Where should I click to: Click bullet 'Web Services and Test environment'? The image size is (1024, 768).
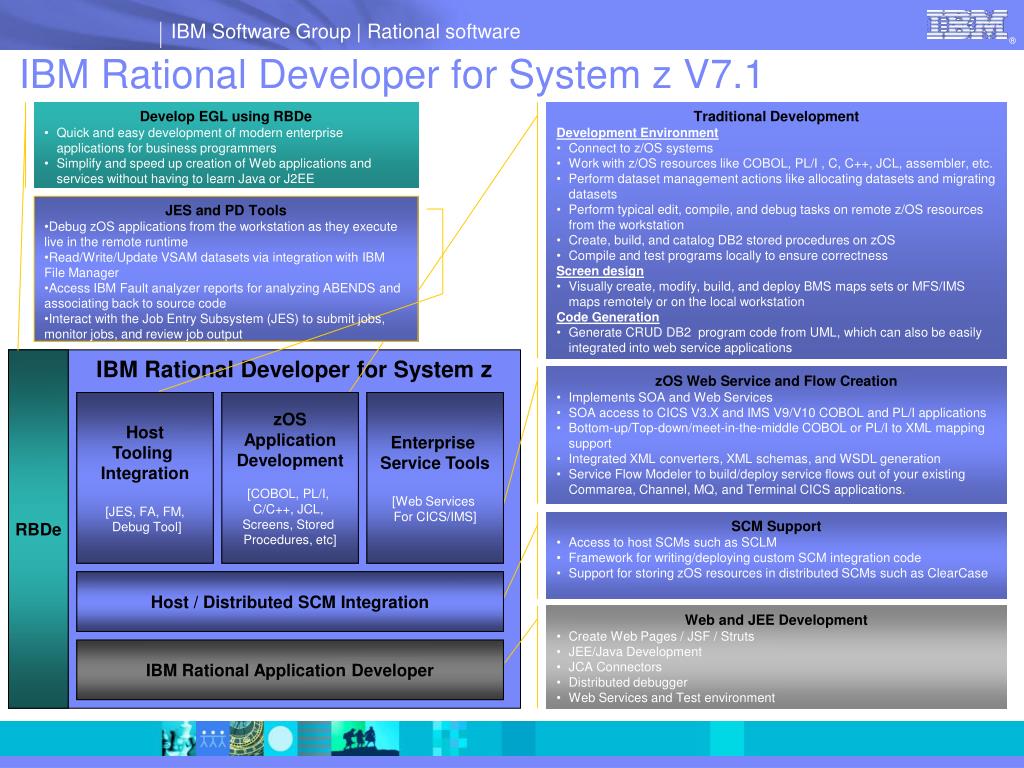(x=671, y=697)
